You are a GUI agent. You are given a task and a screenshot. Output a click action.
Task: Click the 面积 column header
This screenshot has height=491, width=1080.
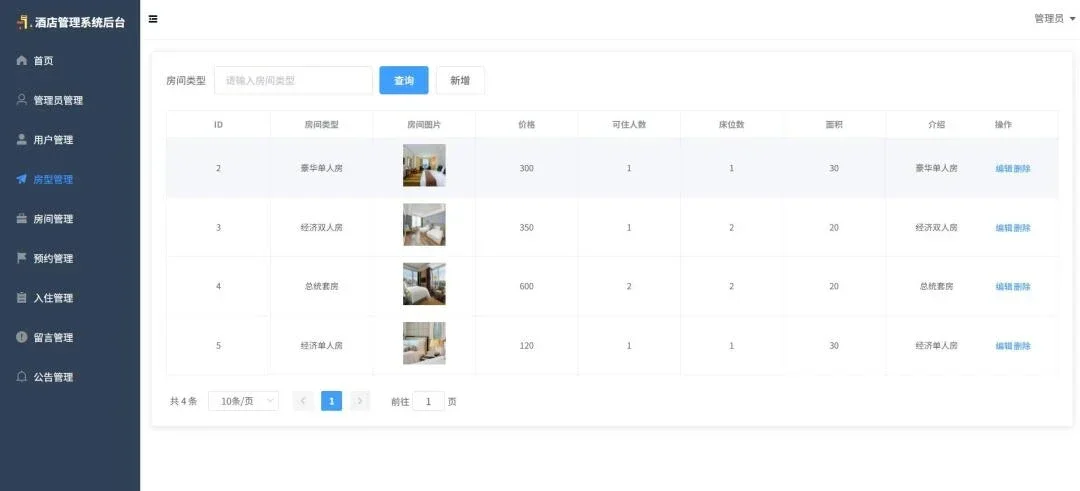[834, 125]
